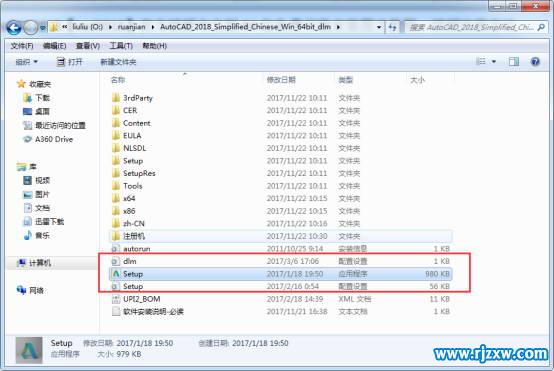The image size is (554, 371).
Task: Select the NLSDL folder icon
Action: 116,148
